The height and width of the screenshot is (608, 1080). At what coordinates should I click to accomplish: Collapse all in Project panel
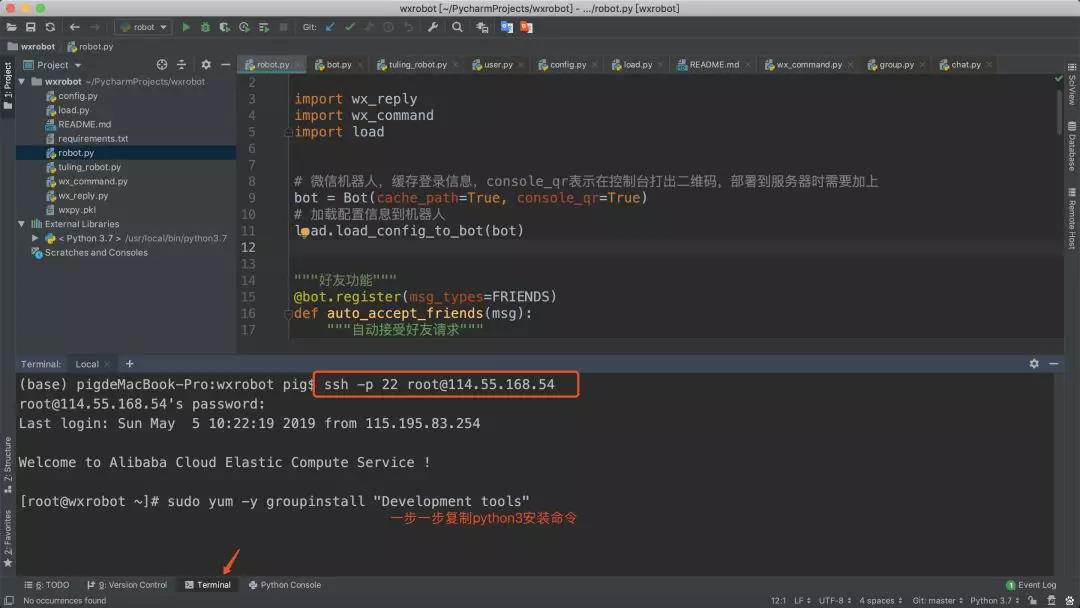tap(182, 64)
